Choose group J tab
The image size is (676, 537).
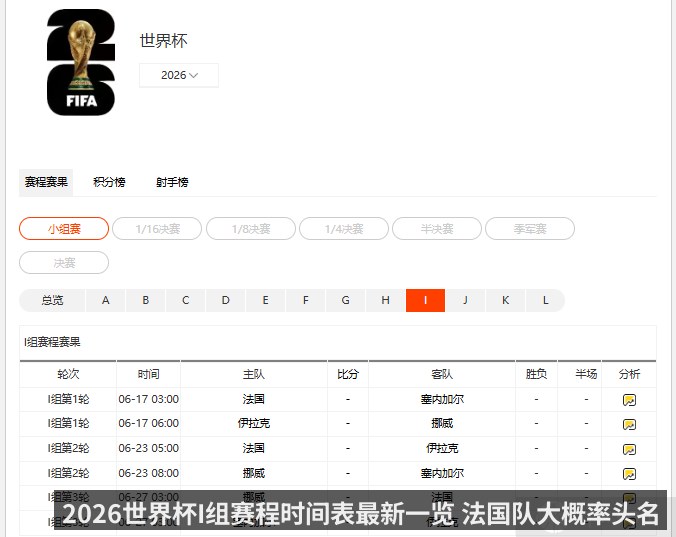click(x=465, y=300)
